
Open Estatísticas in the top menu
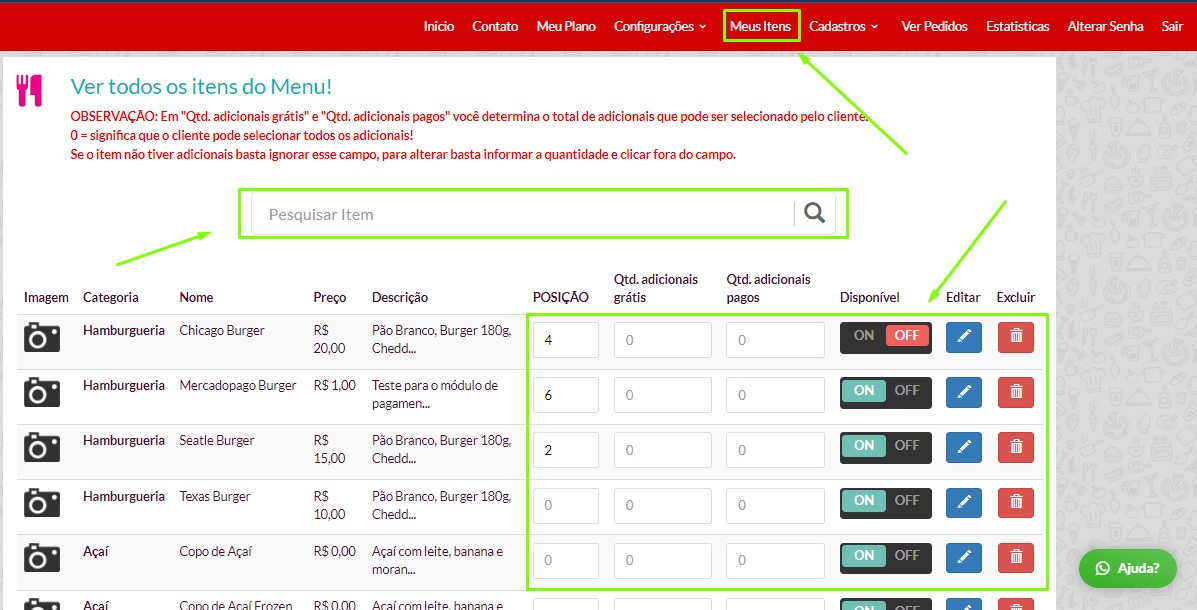tap(1017, 26)
